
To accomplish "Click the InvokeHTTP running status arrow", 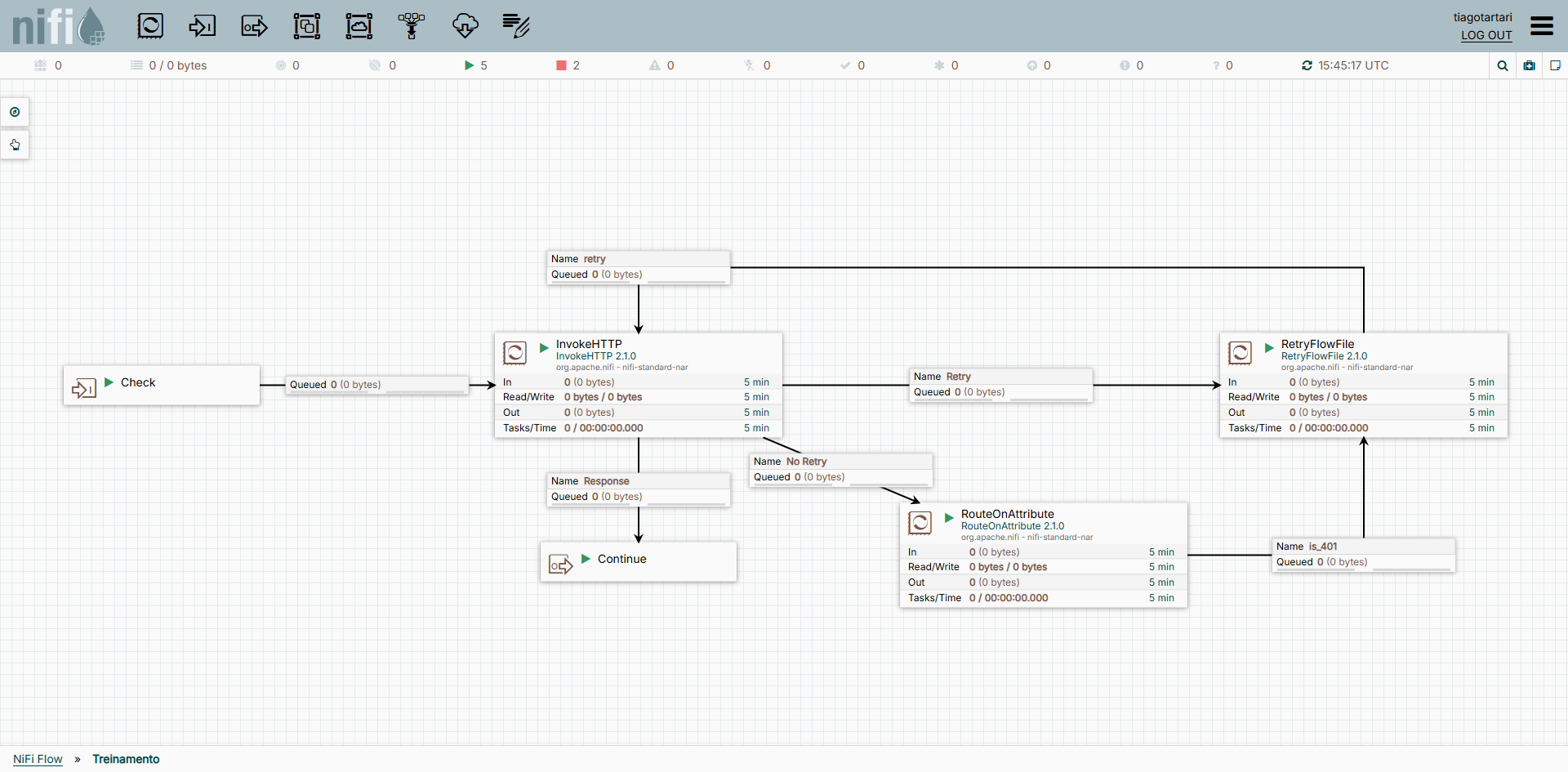I will click(x=544, y=348).
